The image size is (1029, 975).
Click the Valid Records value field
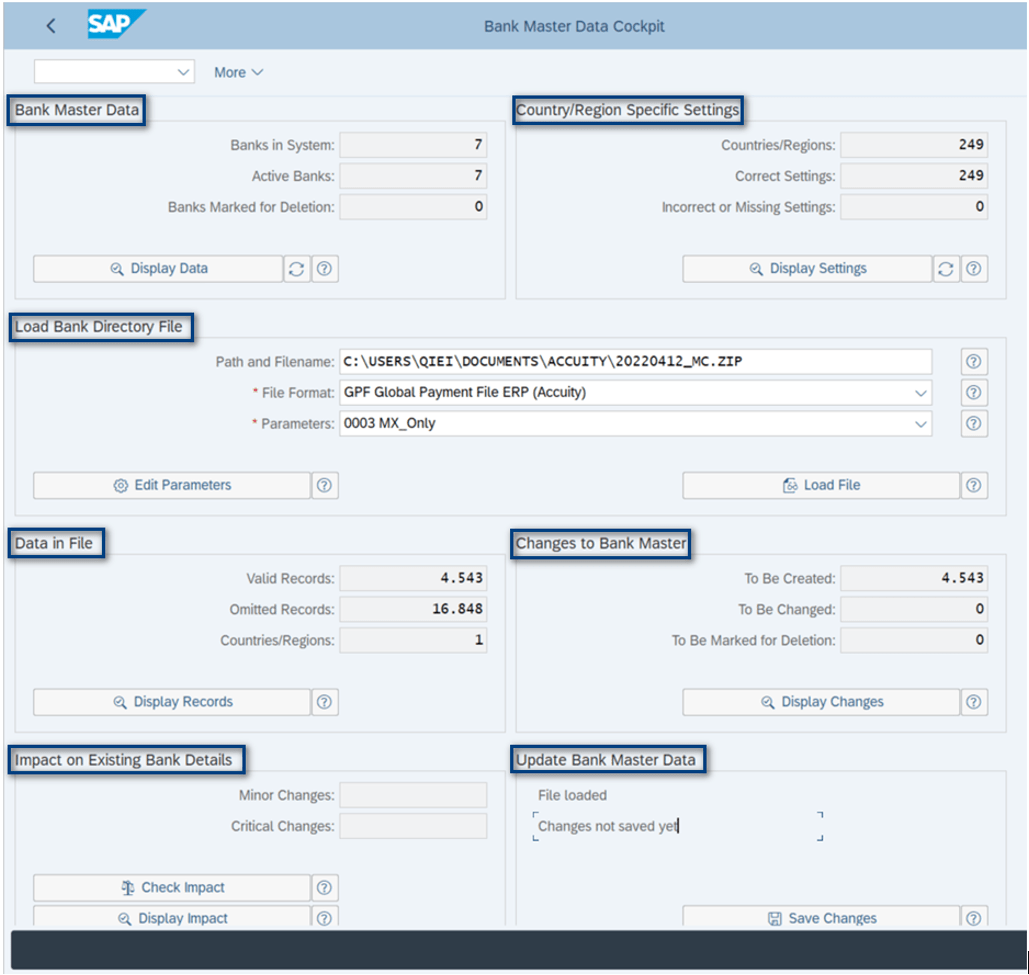click(x=413, y=577)
